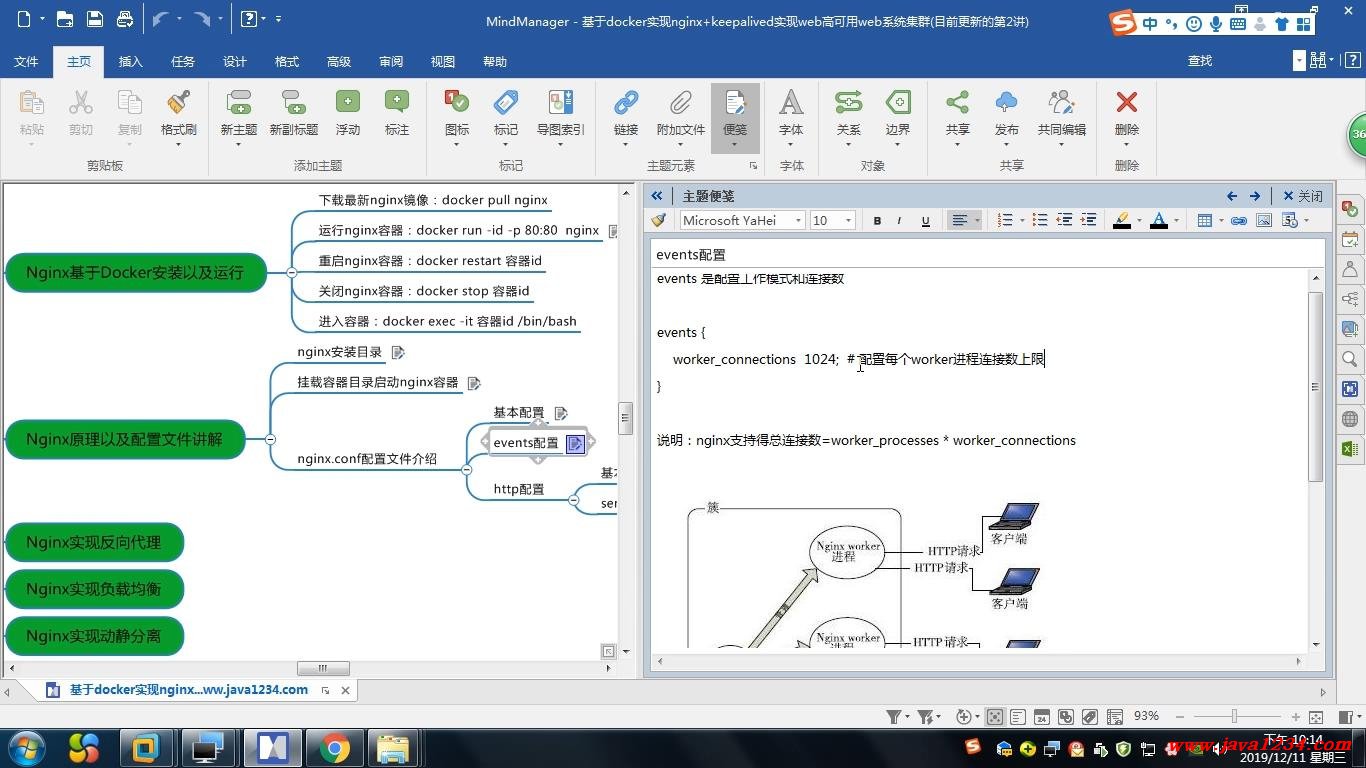Click the 共享 share icon

[x=957, y=103]
